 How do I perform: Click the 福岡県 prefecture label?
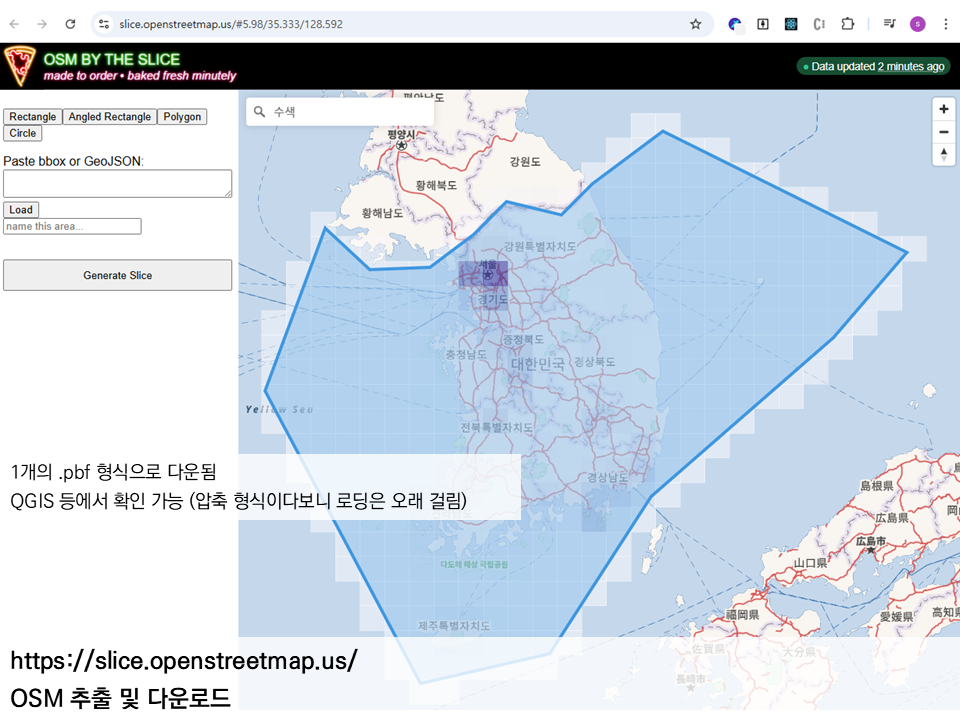(x=742, y=614)
